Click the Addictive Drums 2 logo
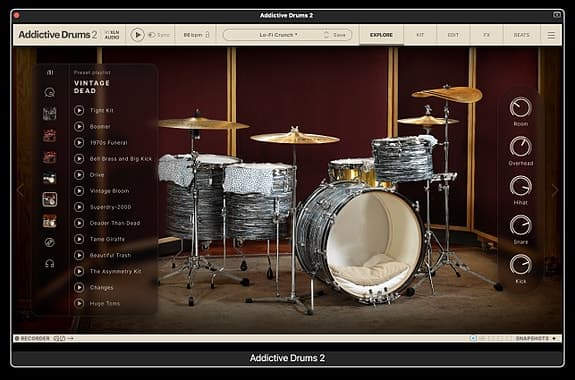Screen dimensions: 575x380 coord(58,34)
